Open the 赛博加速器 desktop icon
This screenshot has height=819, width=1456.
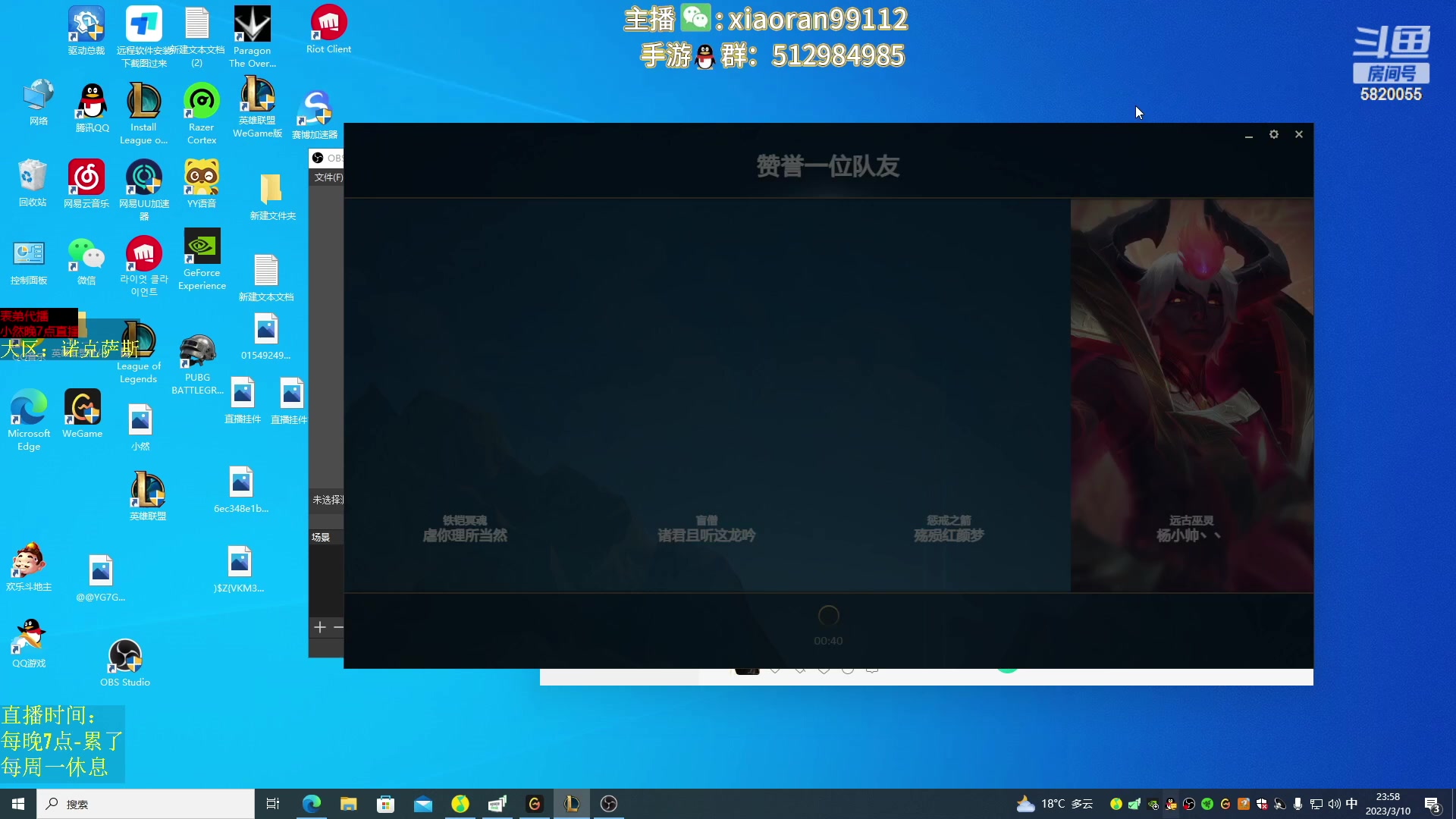[315, 115]
